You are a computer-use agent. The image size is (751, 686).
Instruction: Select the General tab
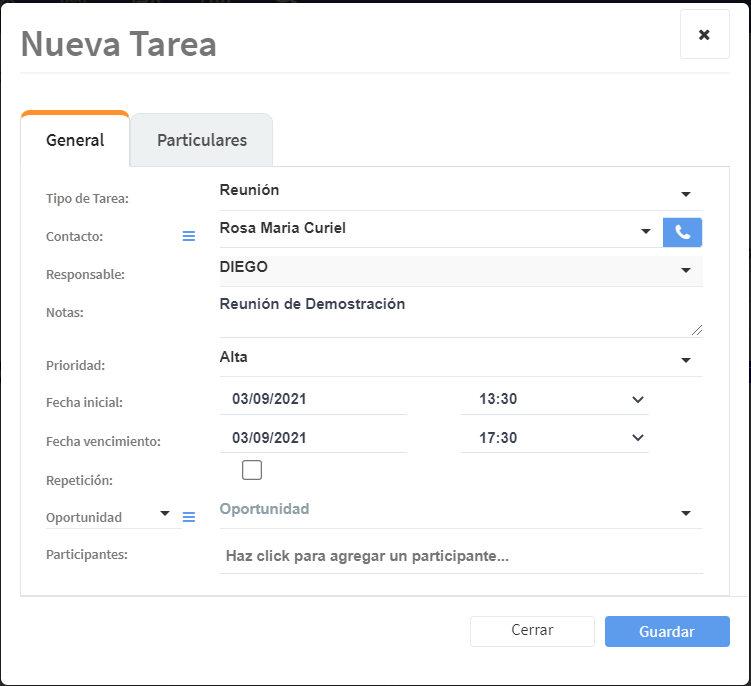(75, 140)
